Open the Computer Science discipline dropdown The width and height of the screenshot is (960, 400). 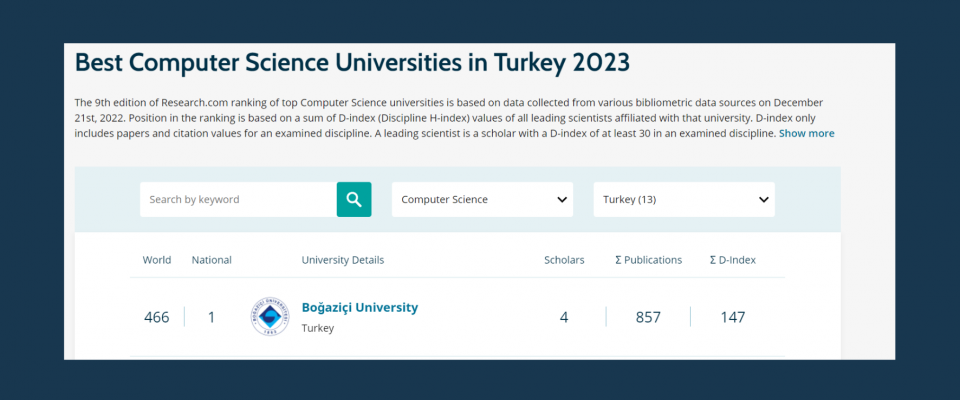click(482, 199)
